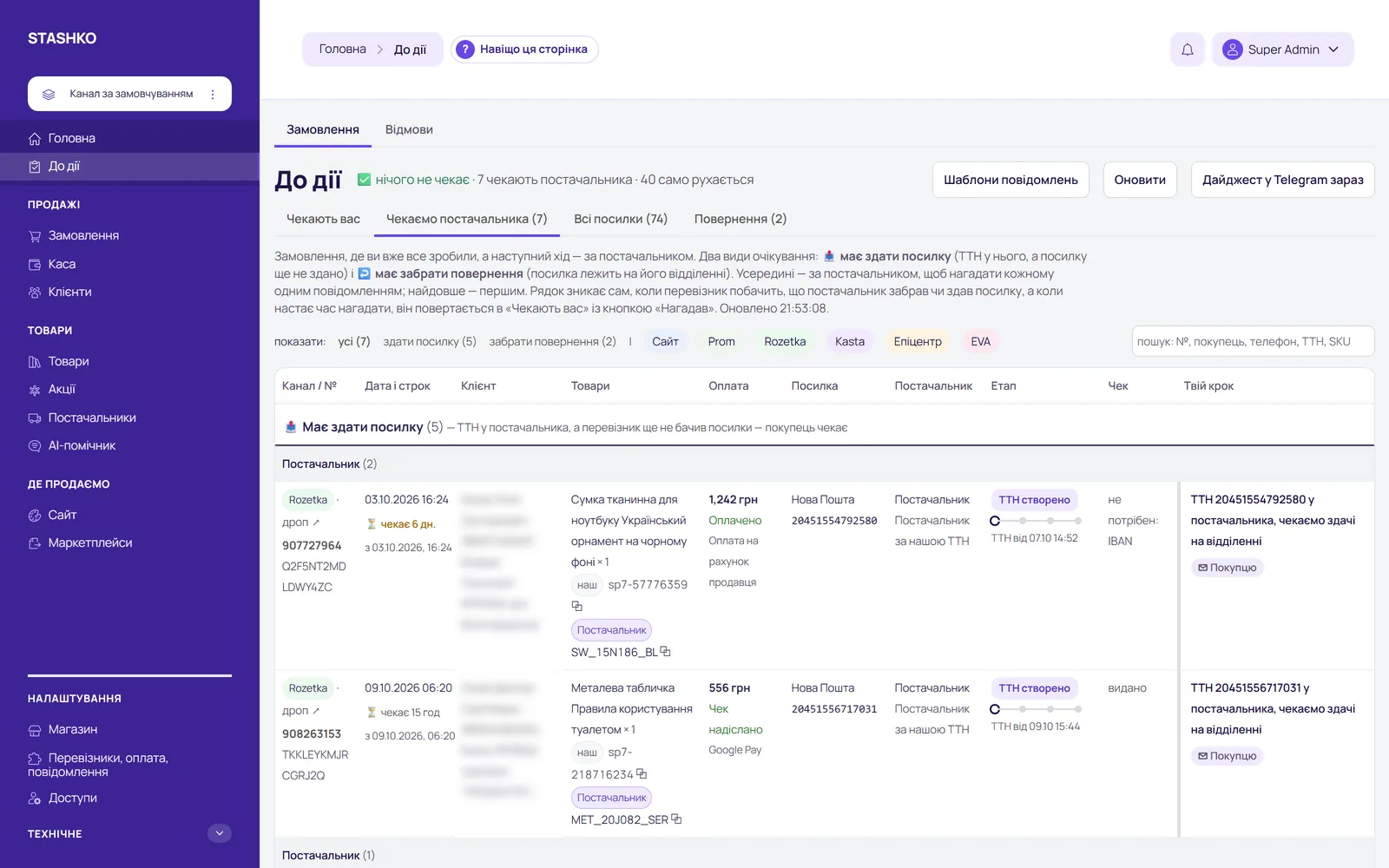The height and width of the screenshot is (868, 1389).
Task: Filter by забрати повернення (2)
Action: [x=552, y=341]
